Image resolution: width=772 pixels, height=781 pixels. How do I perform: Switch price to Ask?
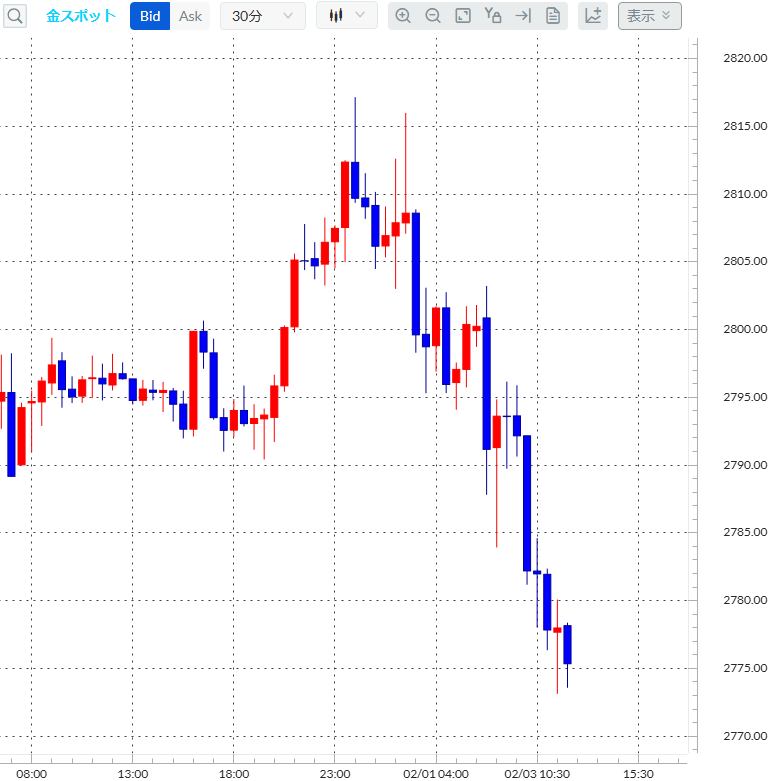190,16
